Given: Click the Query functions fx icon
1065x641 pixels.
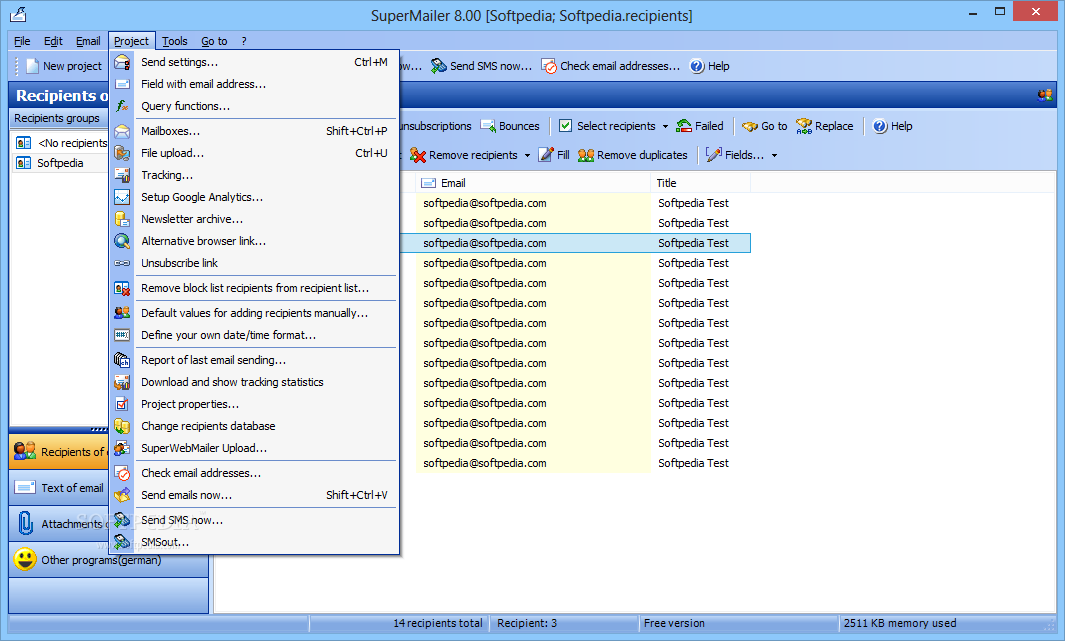Looking at the screenshot, I should tap(122, 106).
